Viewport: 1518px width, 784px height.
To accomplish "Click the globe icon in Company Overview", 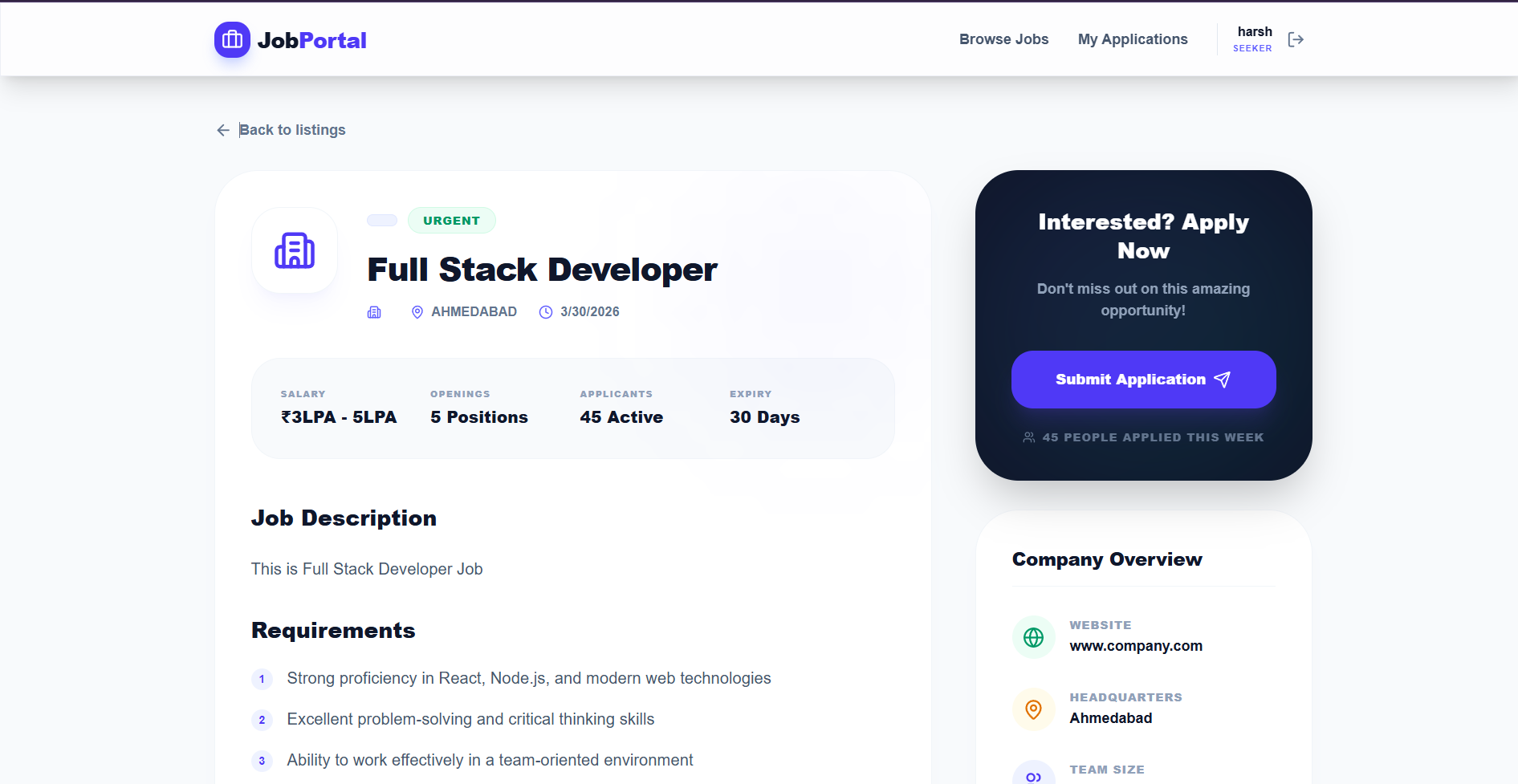I will pyautogui.click(x=1033, y=636).
